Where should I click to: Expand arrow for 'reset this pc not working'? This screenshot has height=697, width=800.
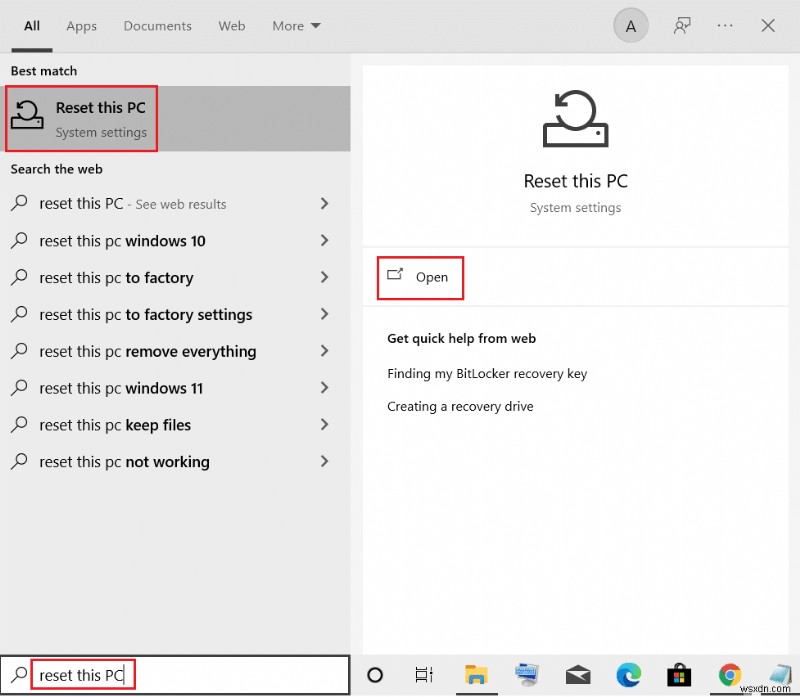pos(324,462)
